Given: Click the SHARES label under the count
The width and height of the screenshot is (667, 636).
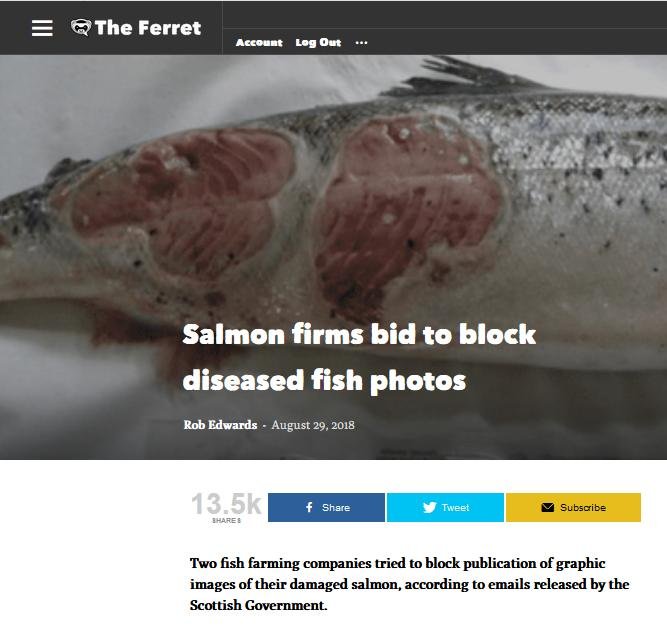Looking at the screenshot, I should pos(226,520).
